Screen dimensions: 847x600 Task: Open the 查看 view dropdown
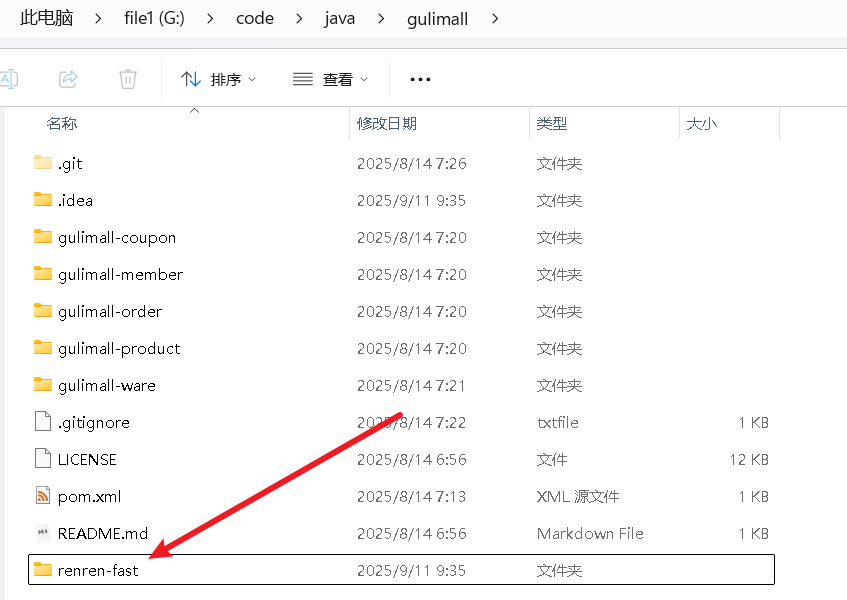pyautogui.click(x=331, y=79)
